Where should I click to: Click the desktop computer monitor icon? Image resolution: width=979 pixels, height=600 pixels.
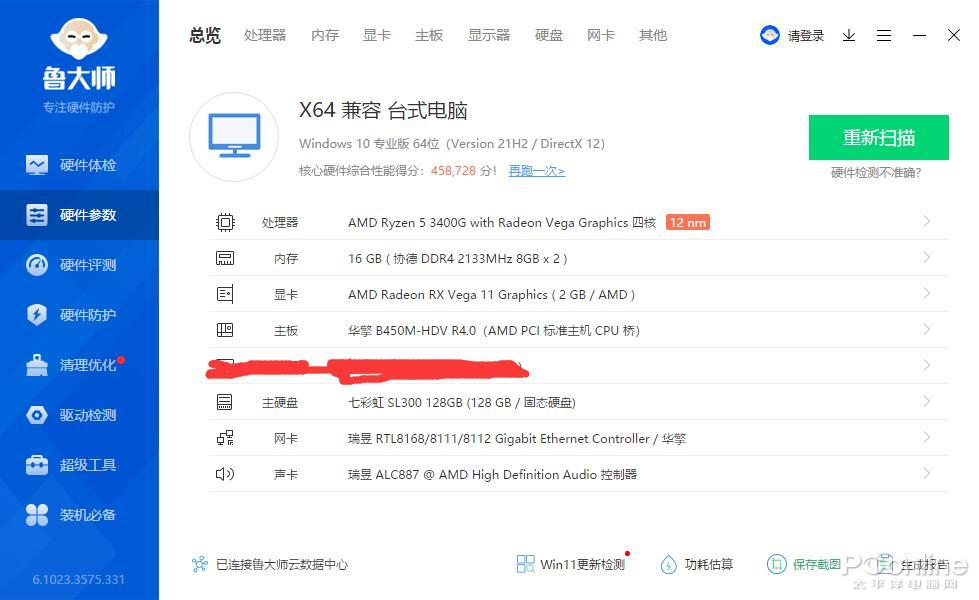tap(234, 137)
